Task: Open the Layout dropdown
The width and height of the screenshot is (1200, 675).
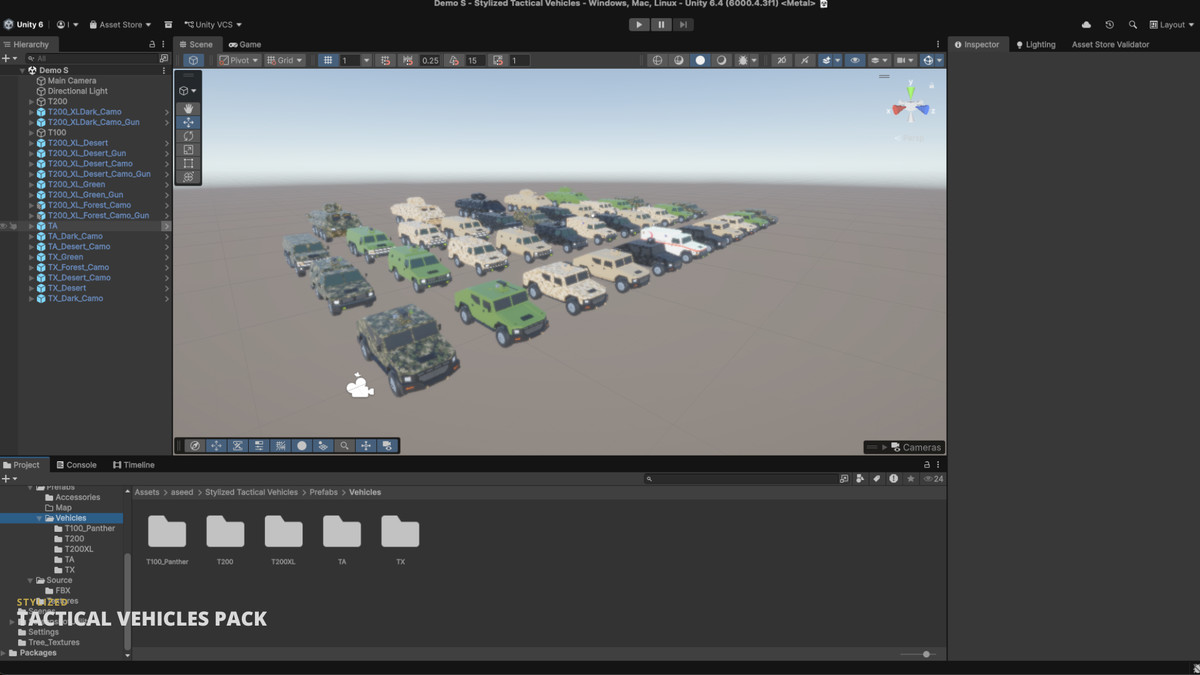Action: click(1170, 24)
